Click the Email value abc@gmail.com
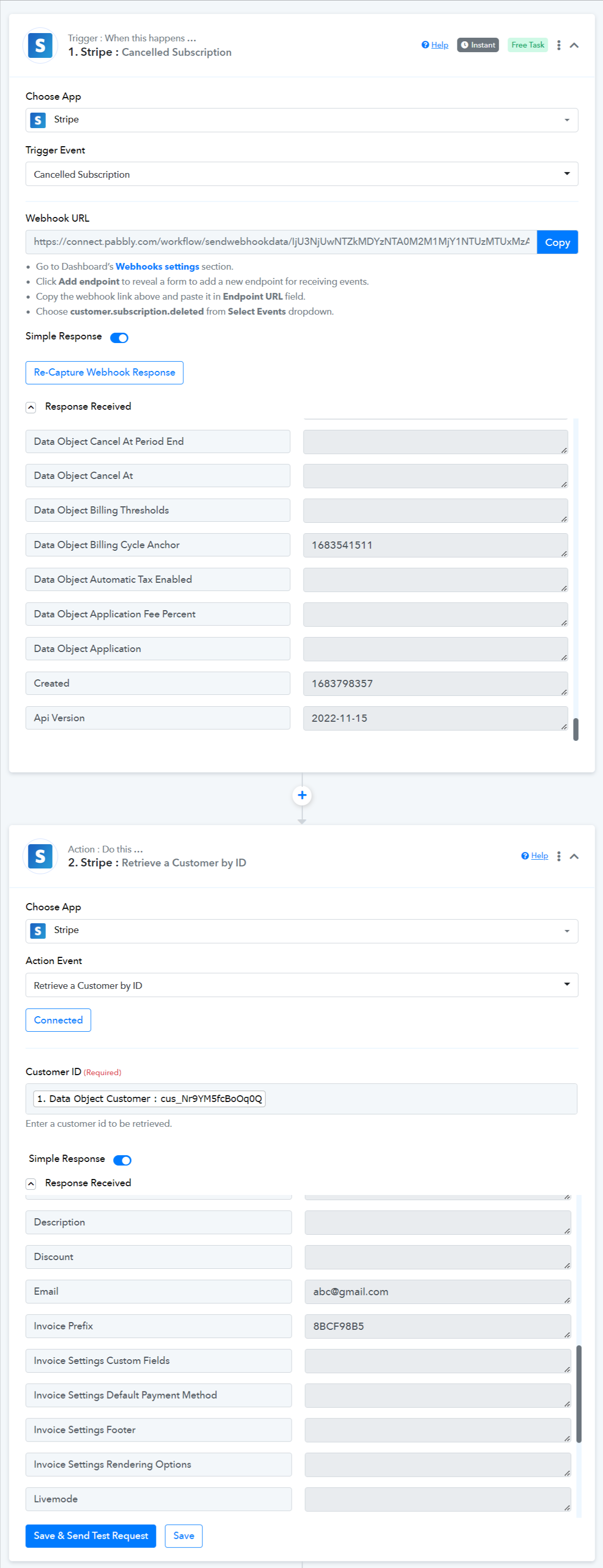Viewport: 603px width, 1568px height. click(x=437, y=1291)
